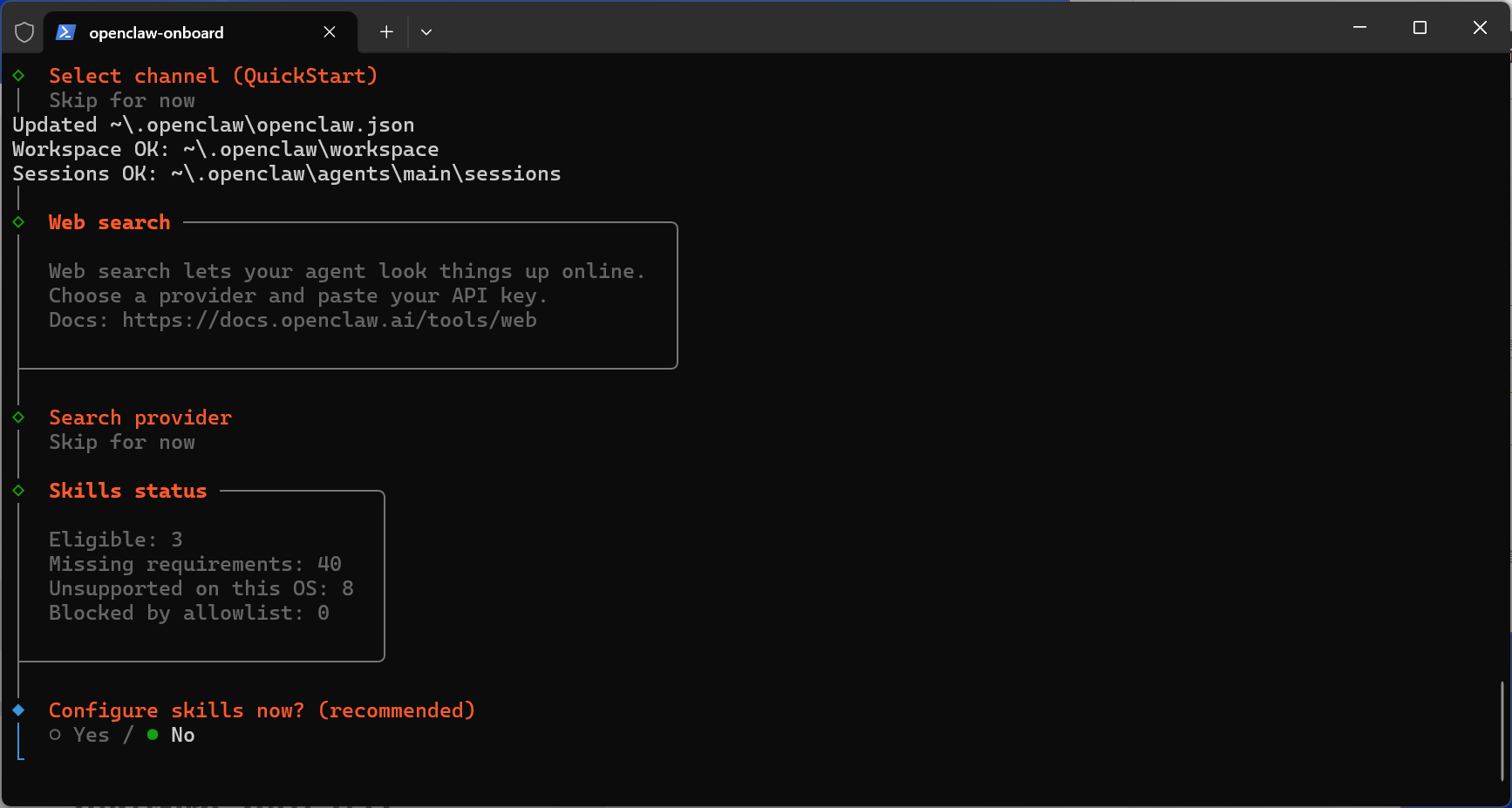Click the shield icon in the title bar
The image size is (1512, 808).
(24, 32)
